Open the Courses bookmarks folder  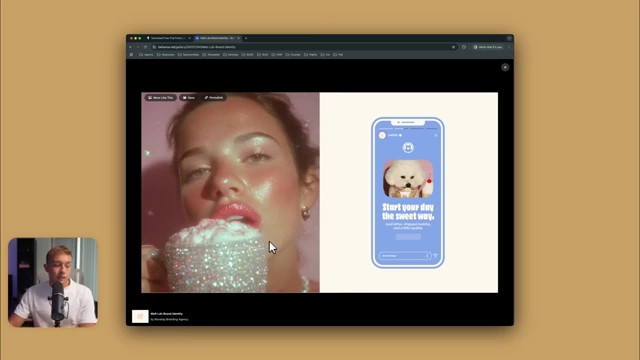click(293, 54)
